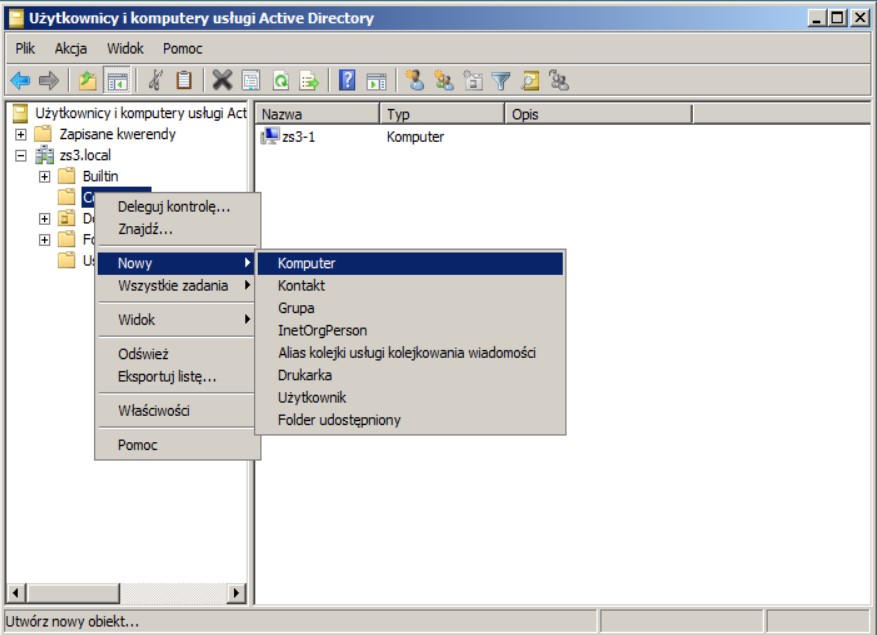Viewport: 877px width, 635px height.
Task: Click the create new user toolbar icon
Action: (x=415, y=81)
